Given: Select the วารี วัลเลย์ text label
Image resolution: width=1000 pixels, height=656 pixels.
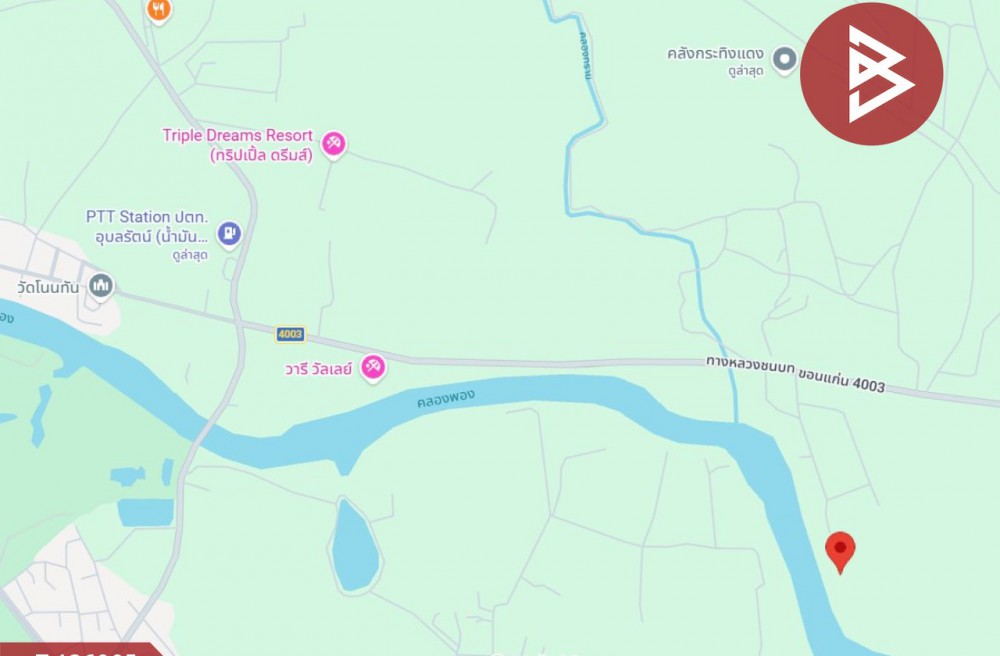Looking at the screenshot, I should tap(318, 369).
